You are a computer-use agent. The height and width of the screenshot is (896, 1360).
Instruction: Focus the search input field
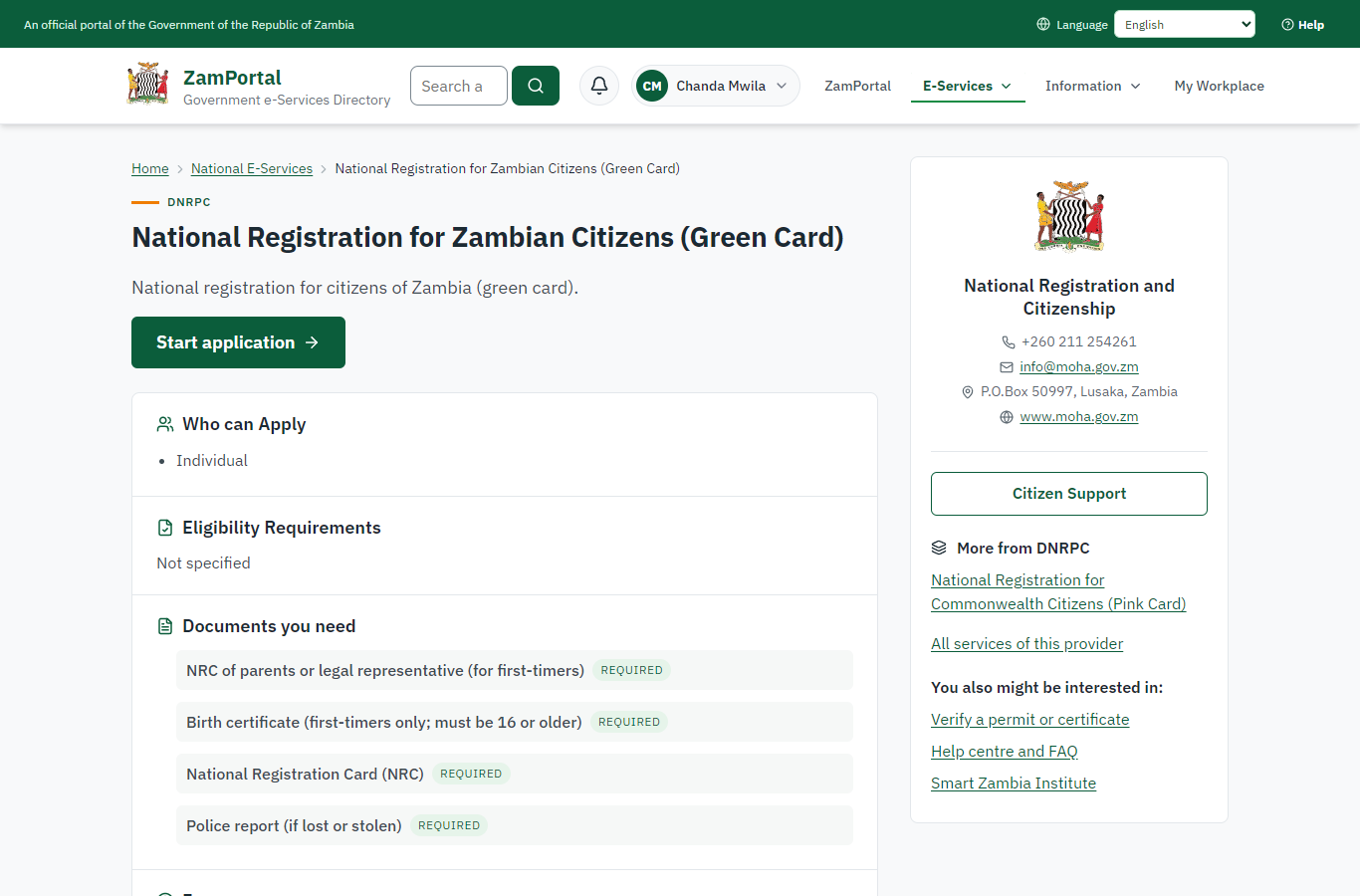[x=459, y=86]
